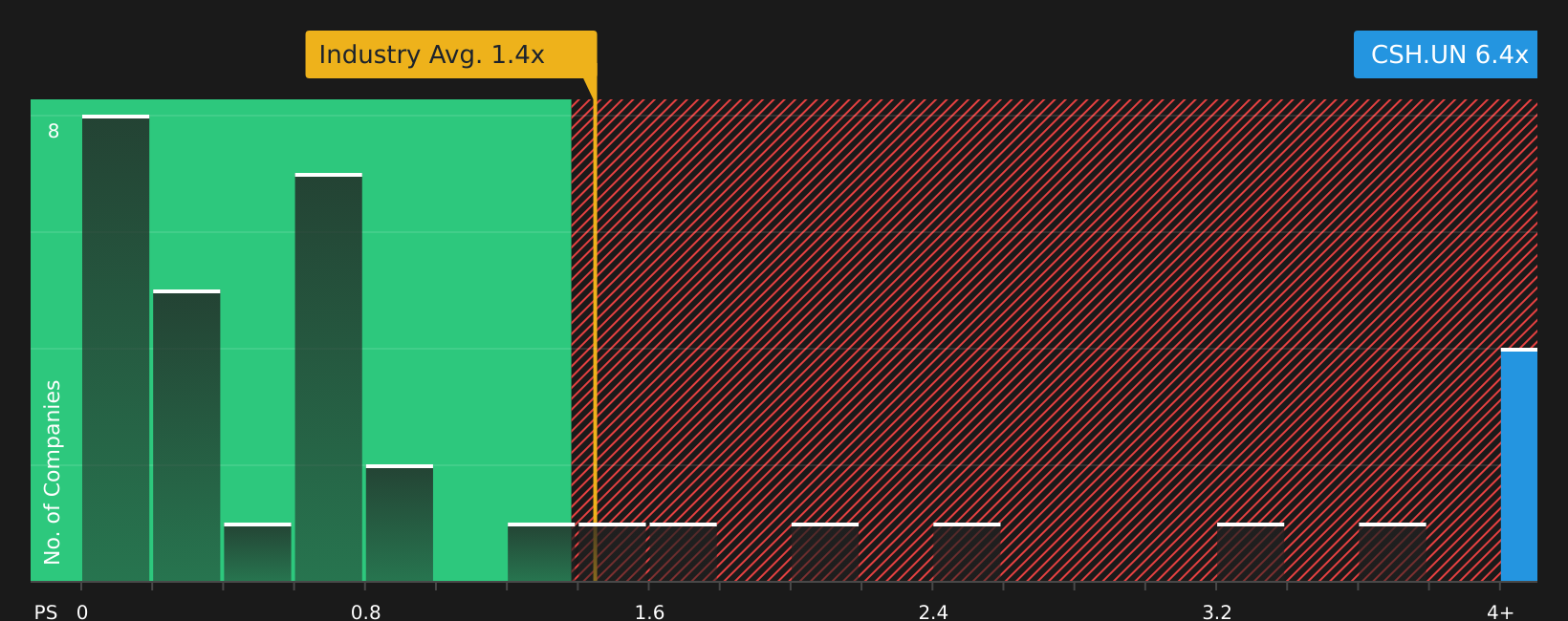Click the CSH.UN 6.4x label

(1446, 54)
